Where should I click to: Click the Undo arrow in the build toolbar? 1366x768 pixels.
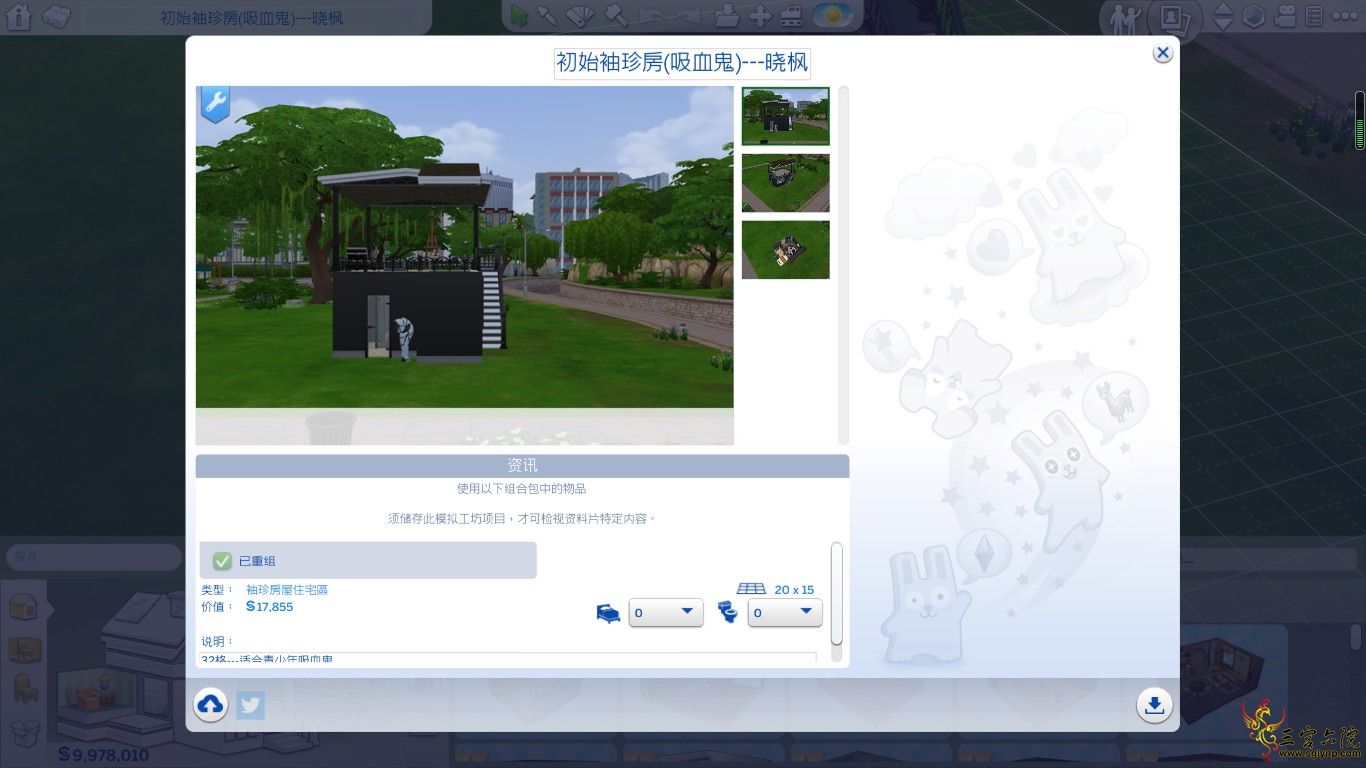652,17
